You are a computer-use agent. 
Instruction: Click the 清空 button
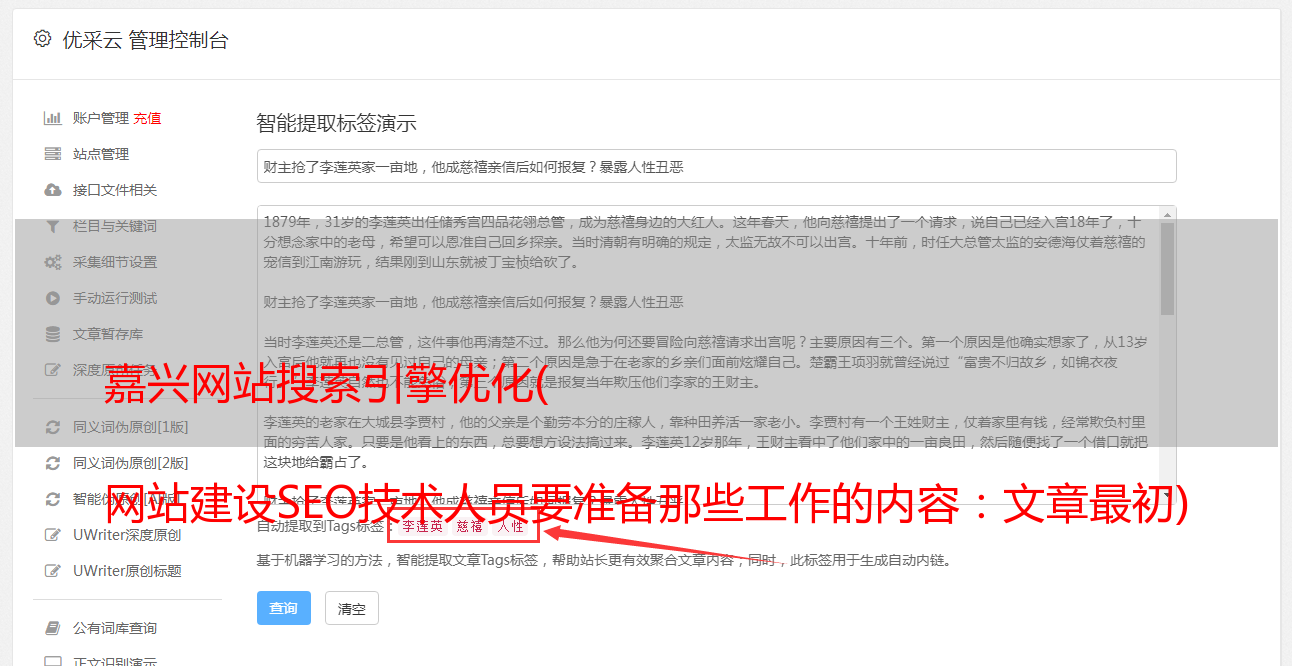[352, 608]
